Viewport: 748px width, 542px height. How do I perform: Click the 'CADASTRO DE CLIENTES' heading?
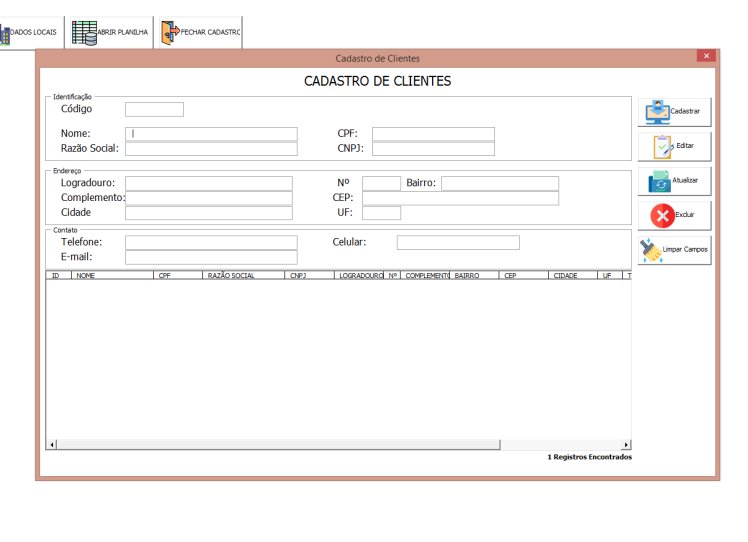[x=377, y=81]
